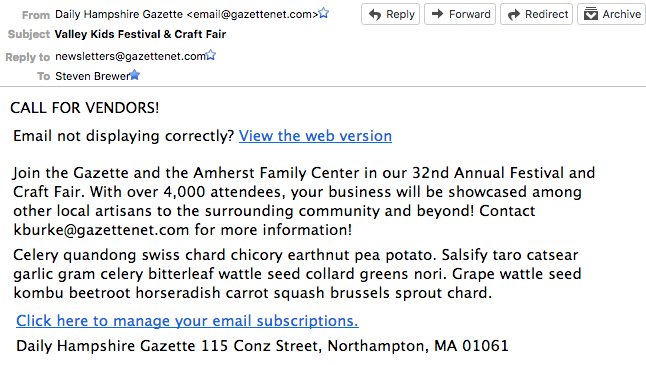Click the reply arrow icon
This screenshot has width=646, height=365.
tap(375, 14)
